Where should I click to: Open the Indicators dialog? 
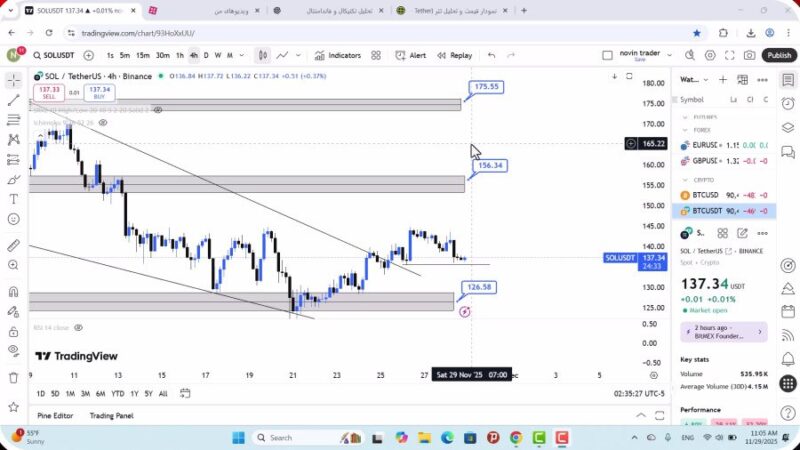coord(338,56)
